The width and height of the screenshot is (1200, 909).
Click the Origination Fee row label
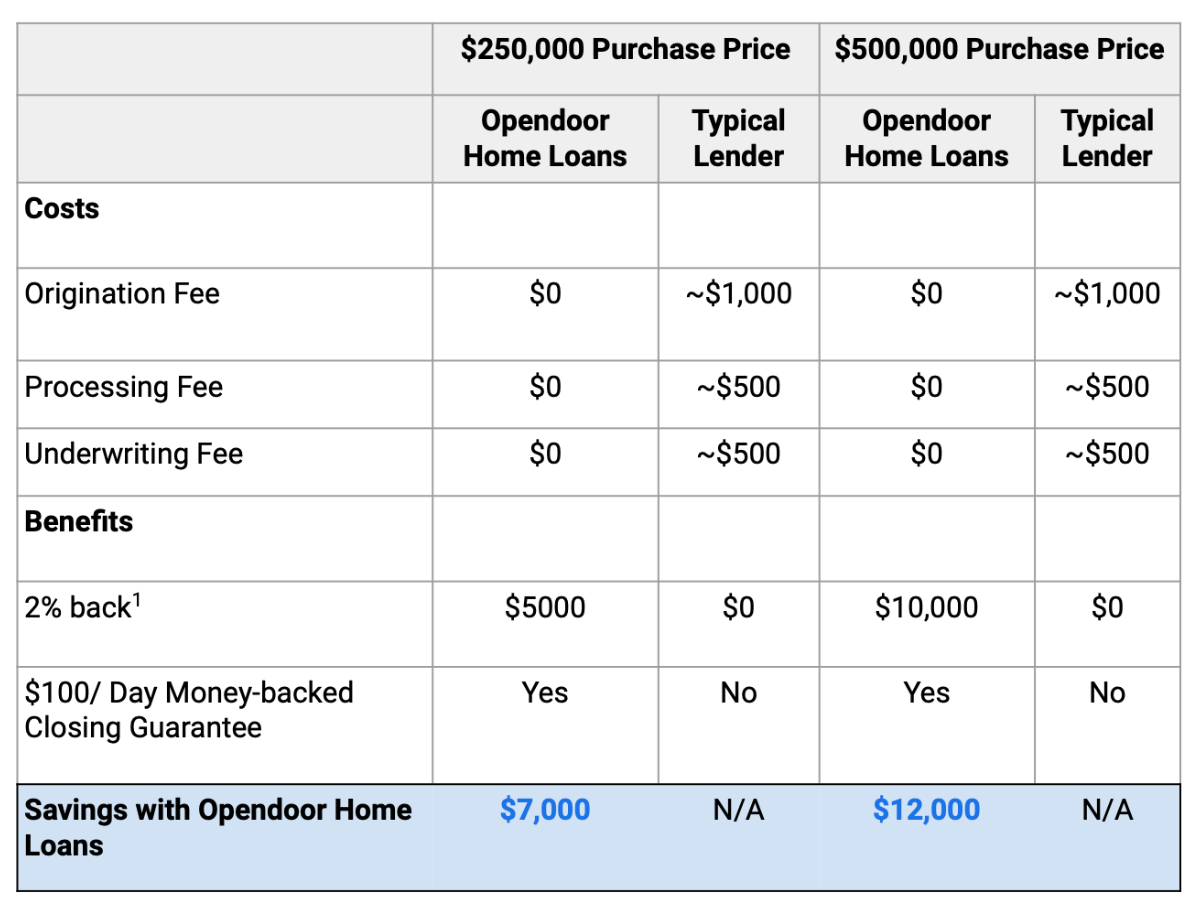point(122,294)
